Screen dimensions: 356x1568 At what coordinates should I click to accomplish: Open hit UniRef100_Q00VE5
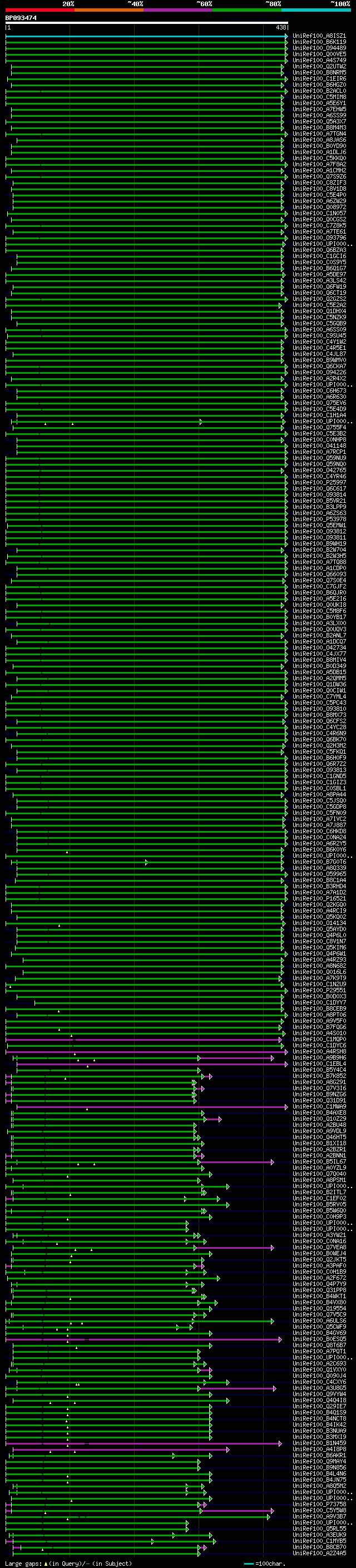tap(319, 54)
